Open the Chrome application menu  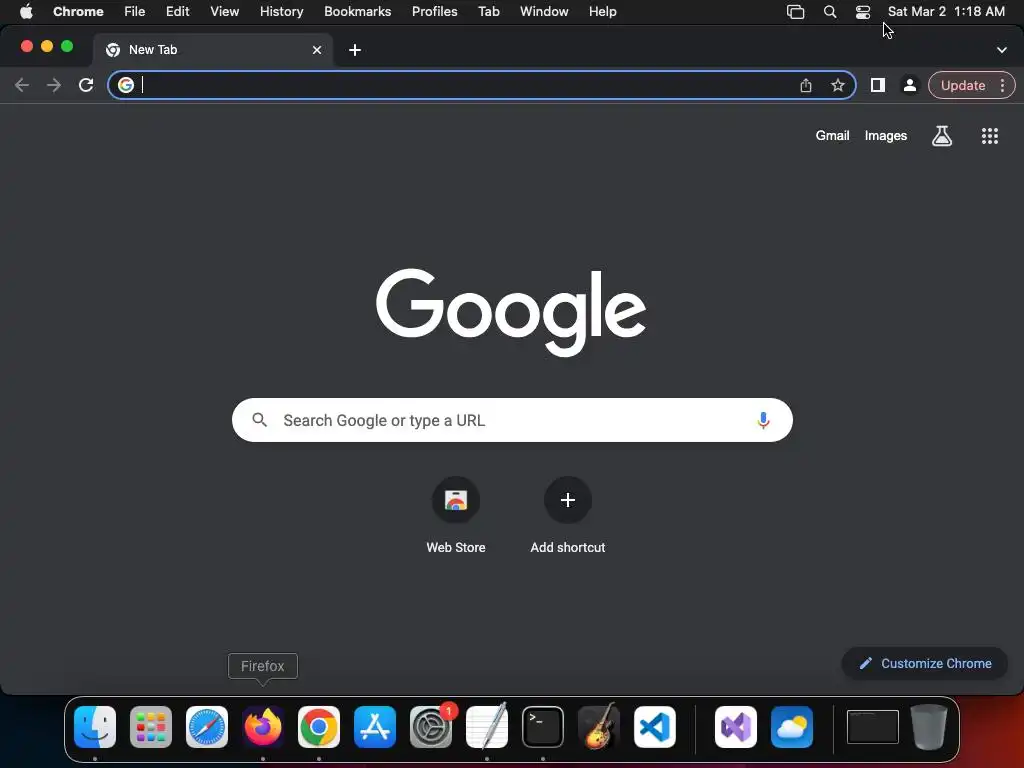tap(78, 12)
